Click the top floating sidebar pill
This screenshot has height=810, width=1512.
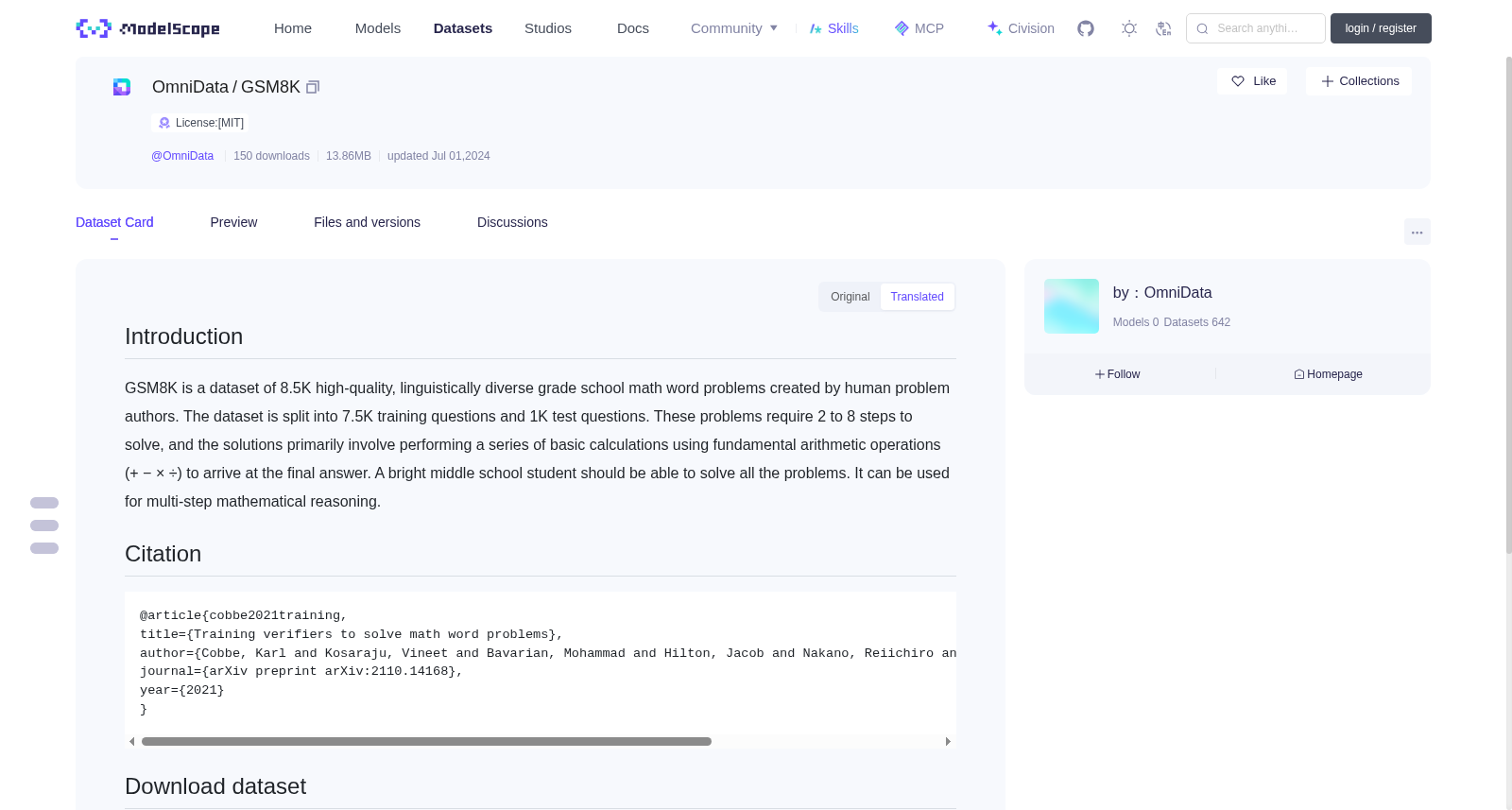[x=44, y=503]
